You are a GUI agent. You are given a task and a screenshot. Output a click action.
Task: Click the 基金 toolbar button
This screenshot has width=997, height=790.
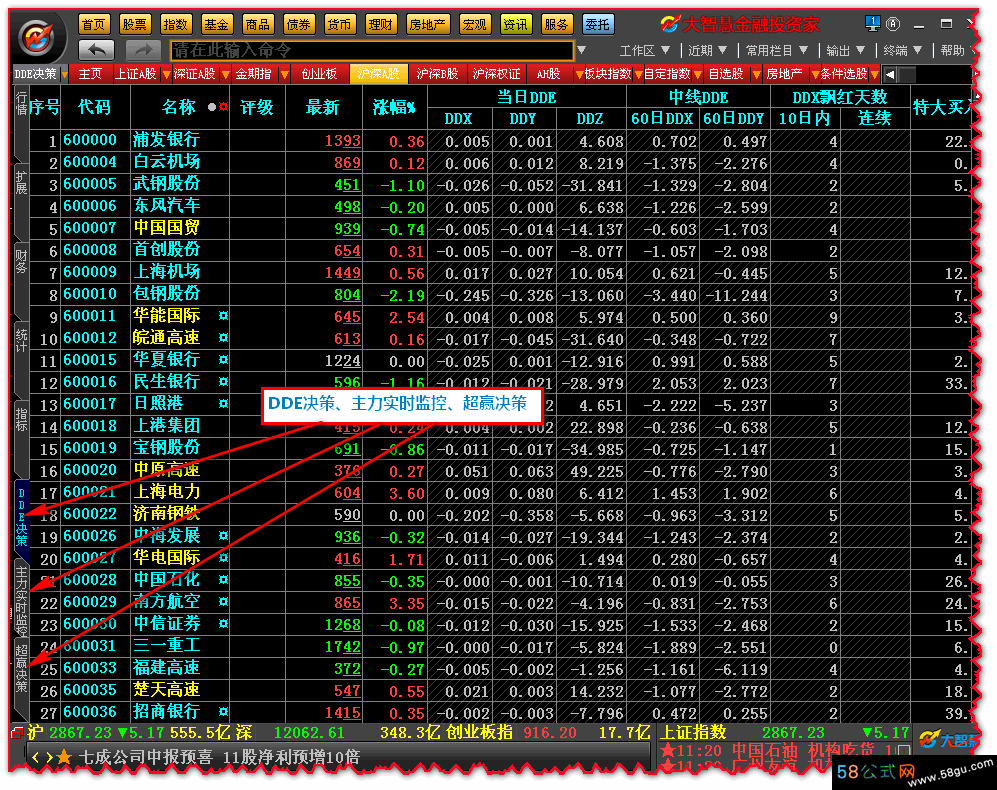point(216,24)
